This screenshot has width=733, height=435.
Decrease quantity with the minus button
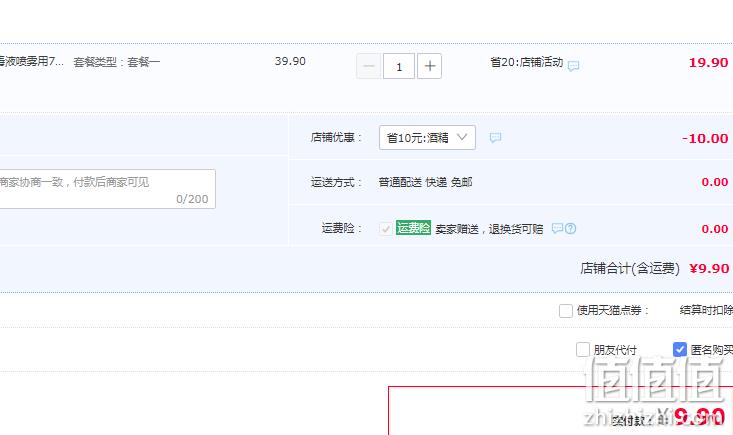[x=369, y=66]
